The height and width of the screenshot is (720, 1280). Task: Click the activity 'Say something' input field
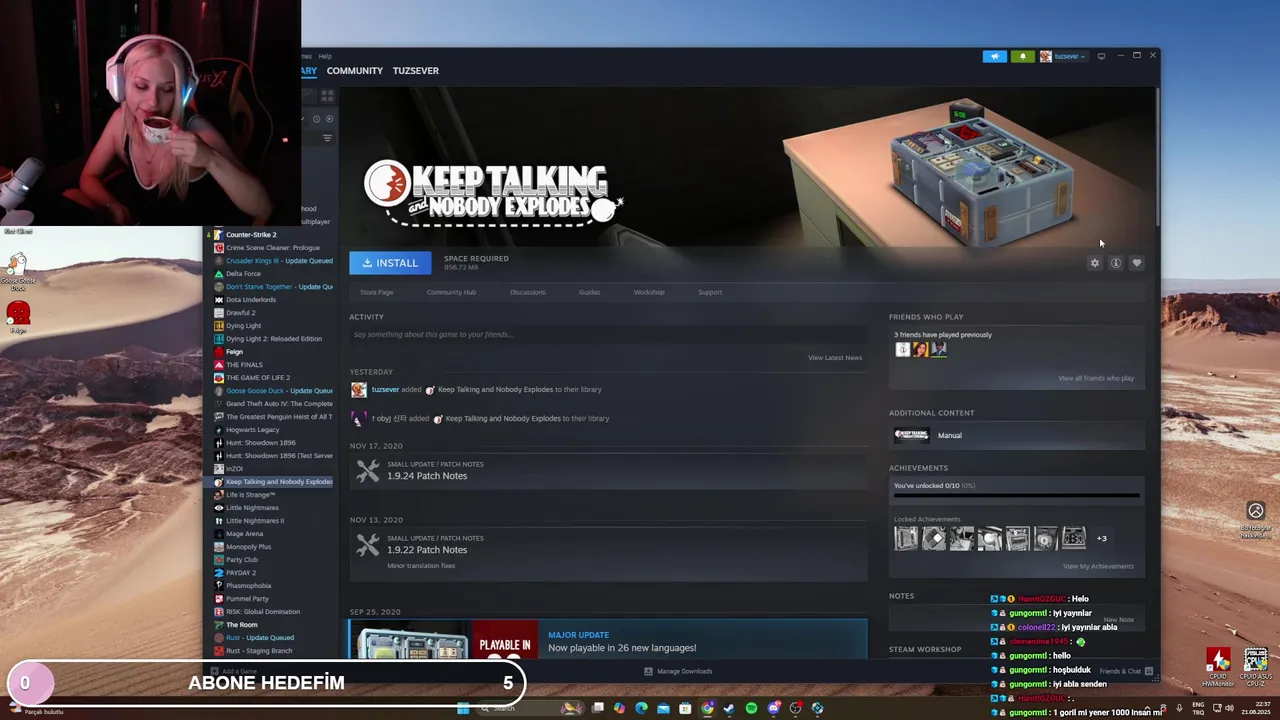608,335
